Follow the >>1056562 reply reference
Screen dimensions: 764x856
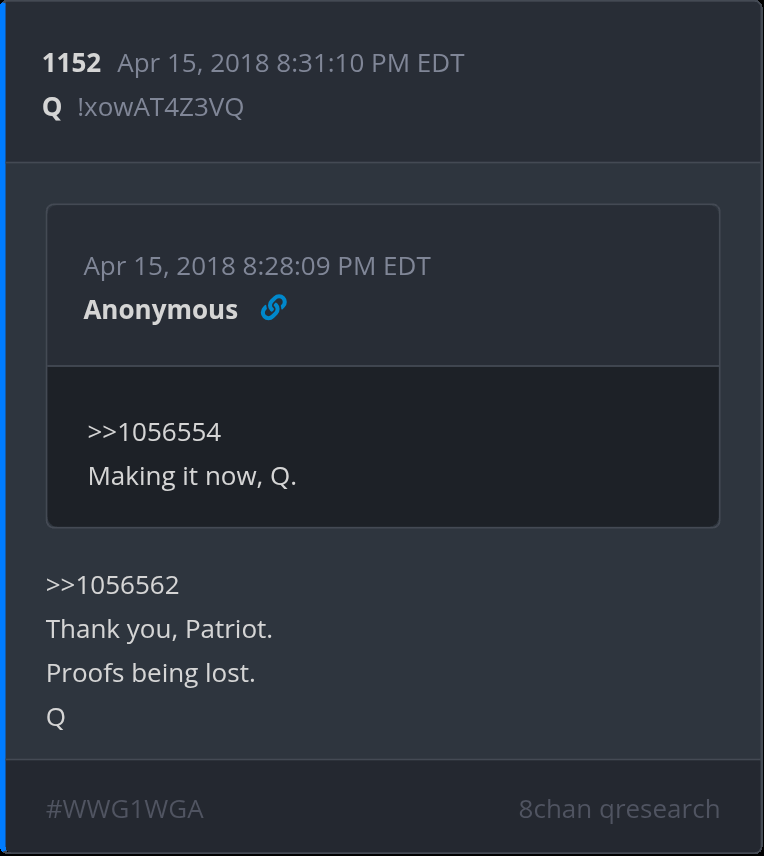(x=112, y=585)
